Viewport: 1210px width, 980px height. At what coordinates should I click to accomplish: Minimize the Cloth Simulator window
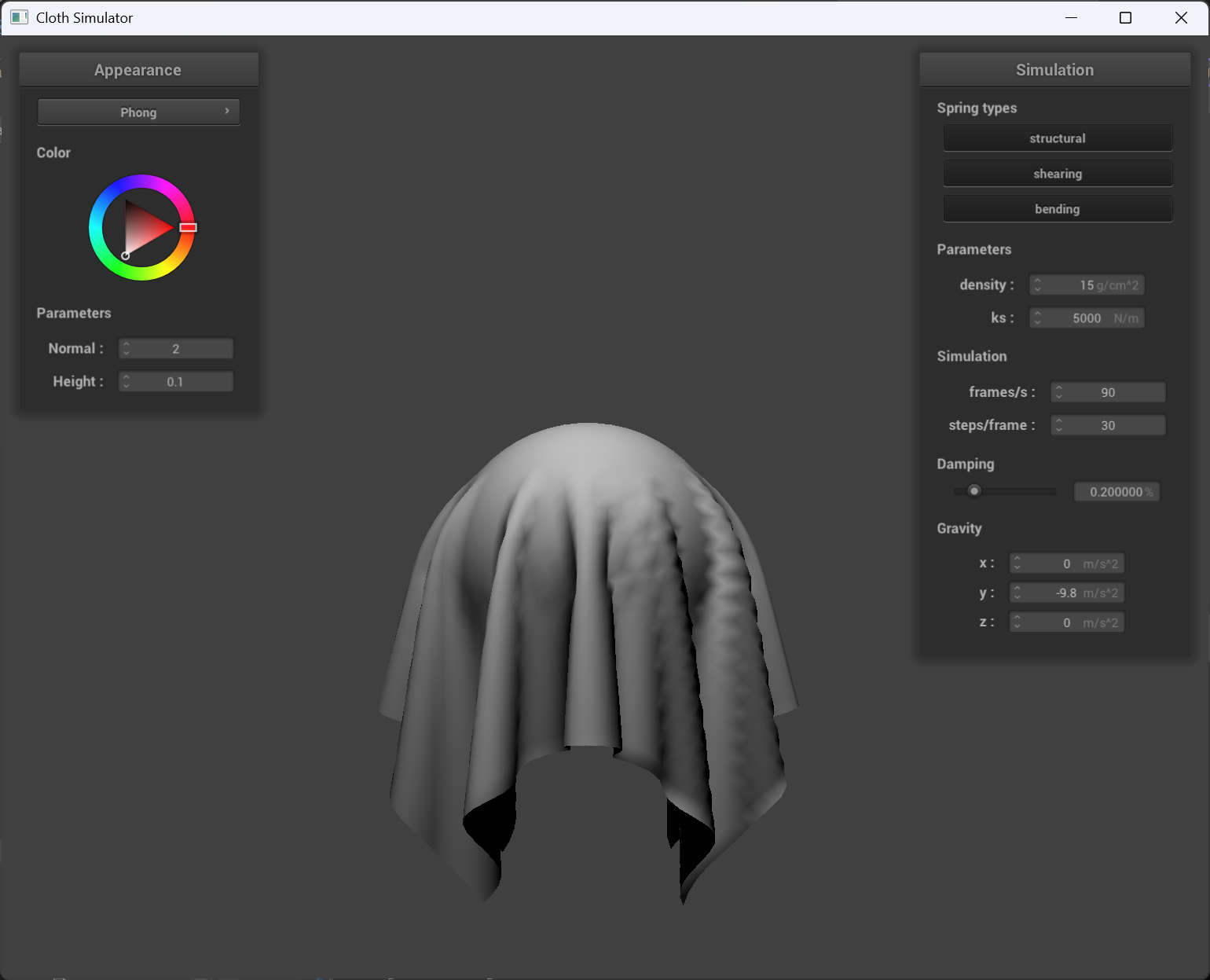pos(1071,17)
